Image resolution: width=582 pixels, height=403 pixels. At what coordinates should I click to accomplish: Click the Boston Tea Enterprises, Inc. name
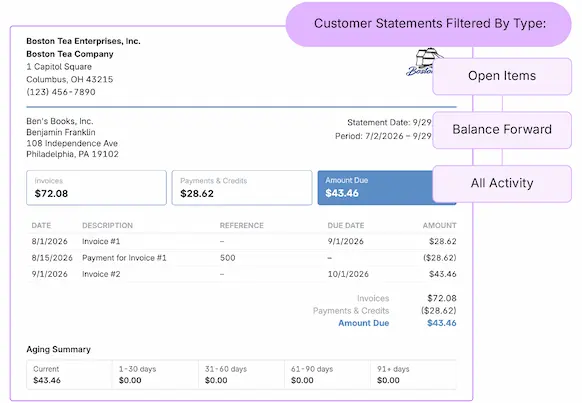point(83,41)
